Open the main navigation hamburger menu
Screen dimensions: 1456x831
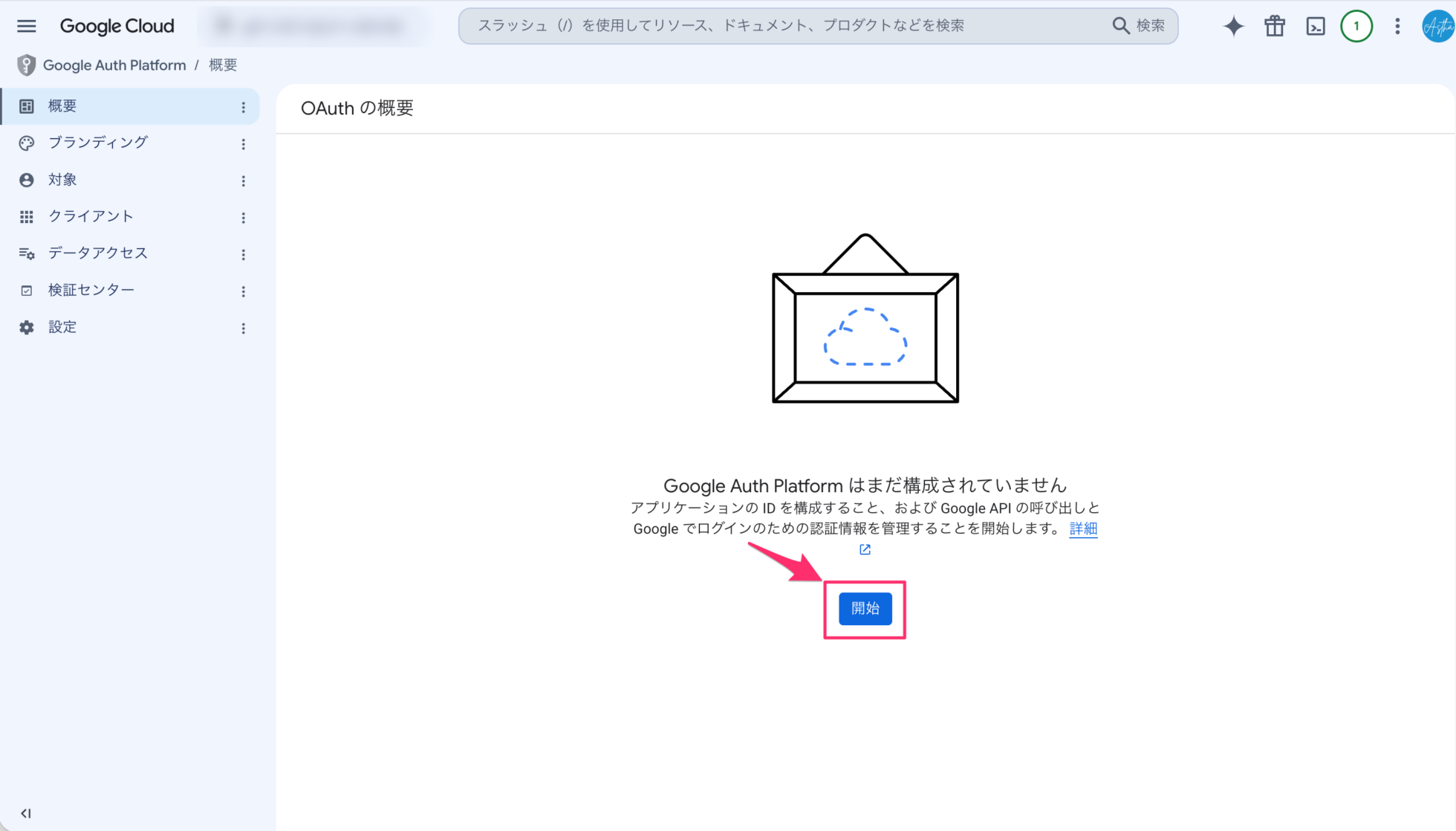click(27, 26)
